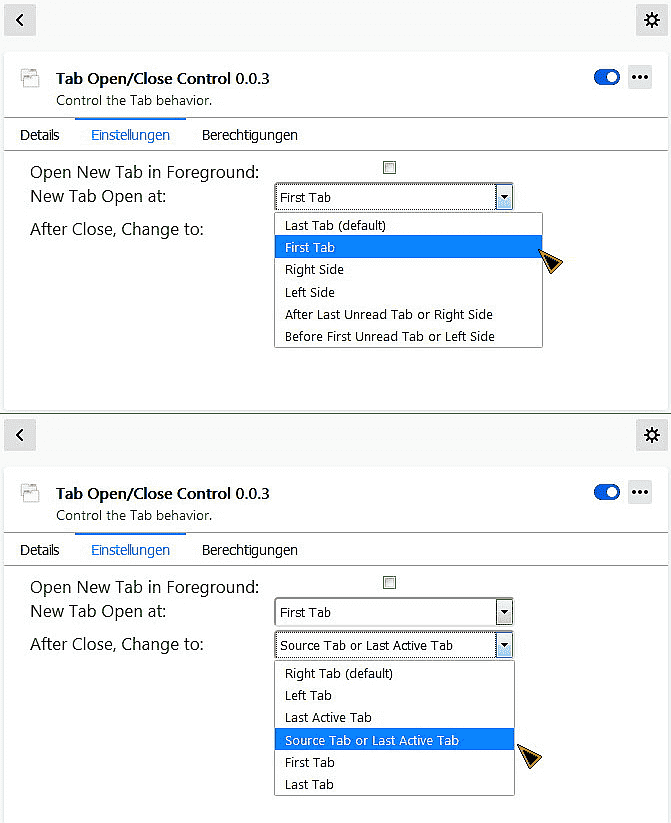This screenshot has width=671, height=823.
Task: Open the Details tab in the lower panel
Action: tap(40, 550)
